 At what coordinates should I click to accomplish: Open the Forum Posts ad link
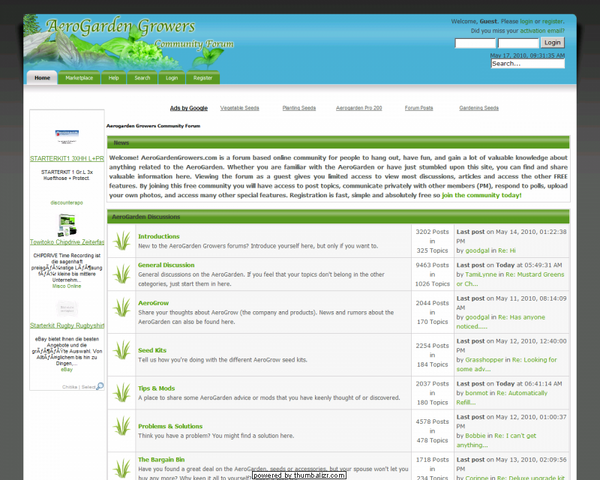419,108
